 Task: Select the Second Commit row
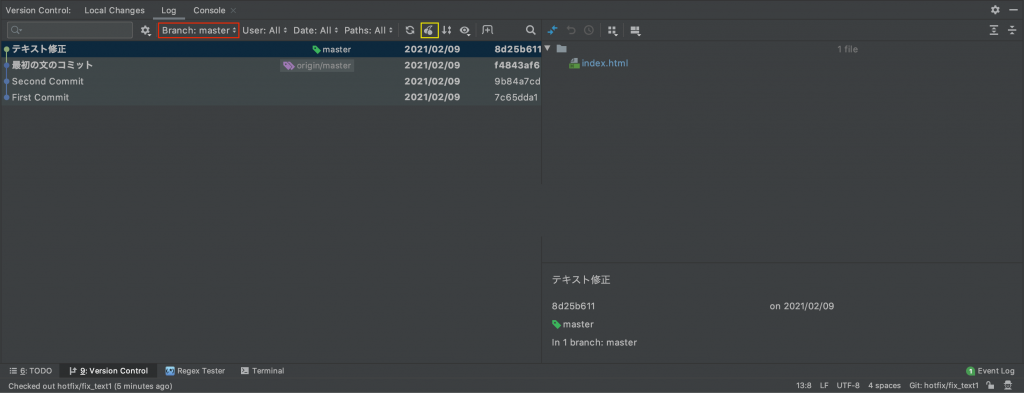tap(271, 81)
